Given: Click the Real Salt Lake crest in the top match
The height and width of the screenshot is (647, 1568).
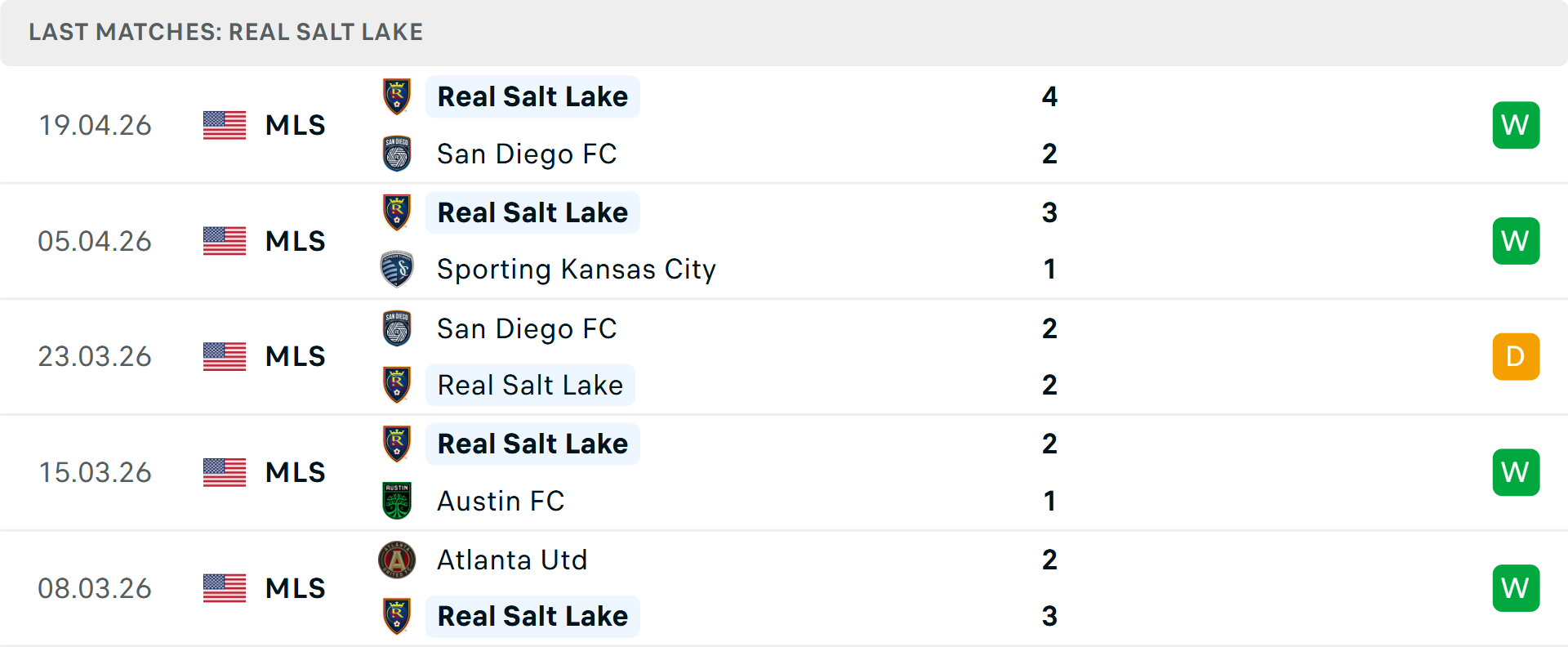Looking at the screenshot, I should pos(396,96).
